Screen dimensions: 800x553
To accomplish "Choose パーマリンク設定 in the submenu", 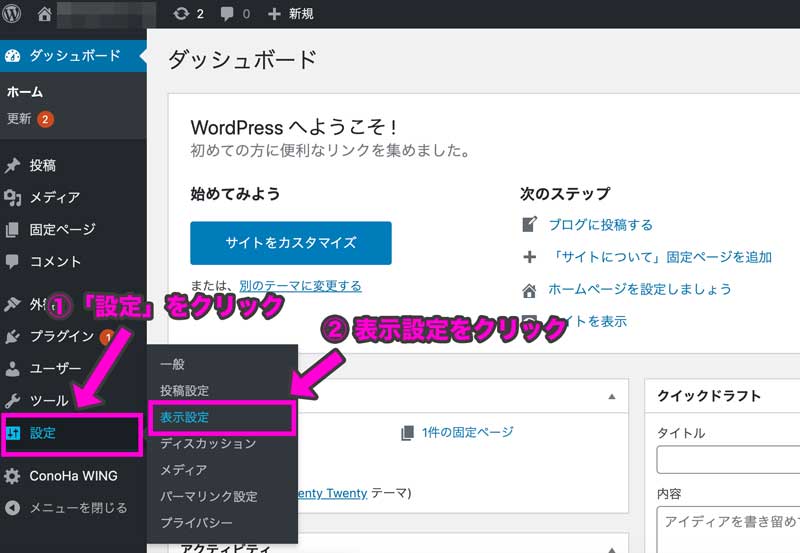I will point(208,496).
